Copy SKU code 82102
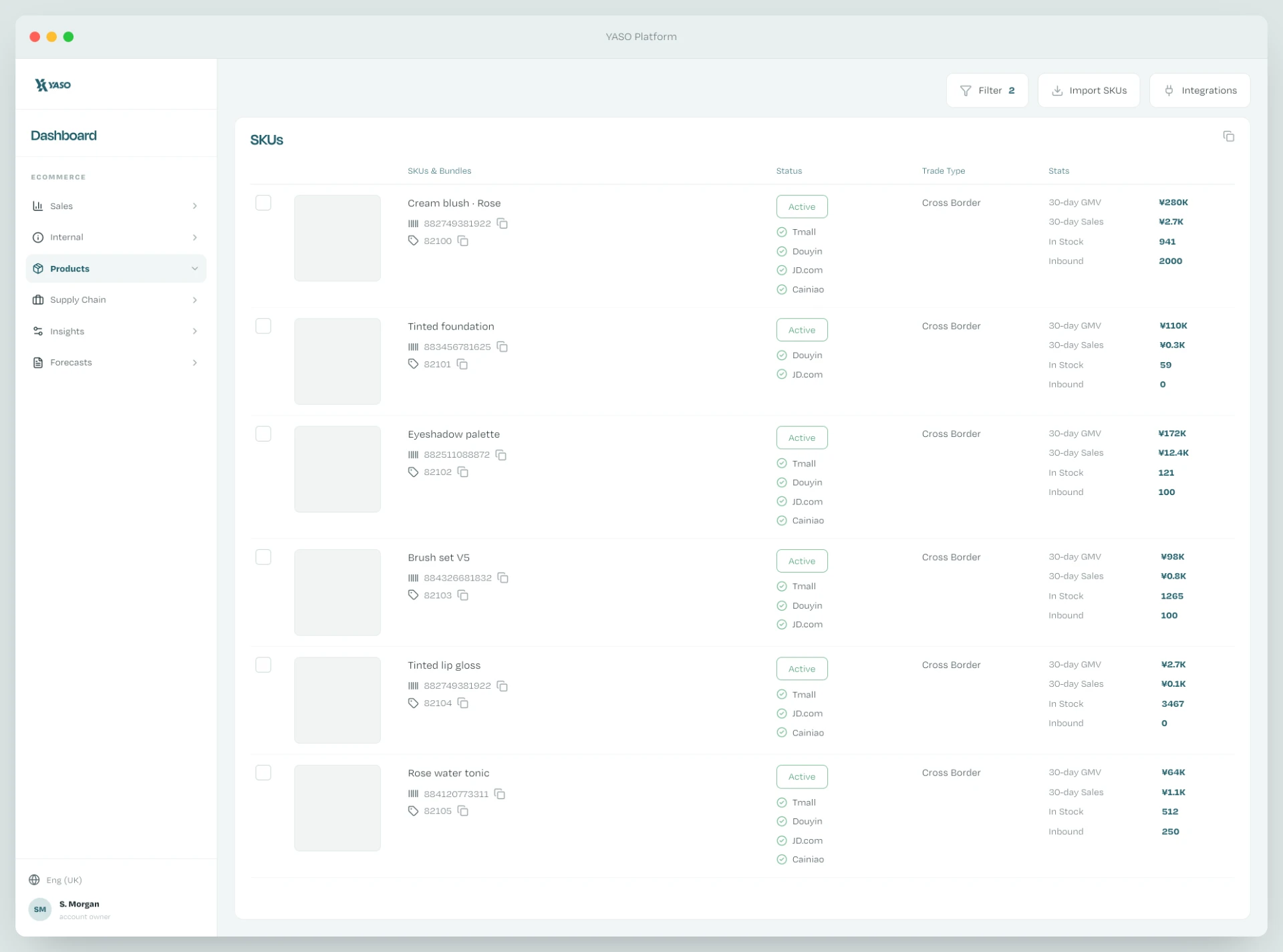The image size is (1283, 952). 462,472
